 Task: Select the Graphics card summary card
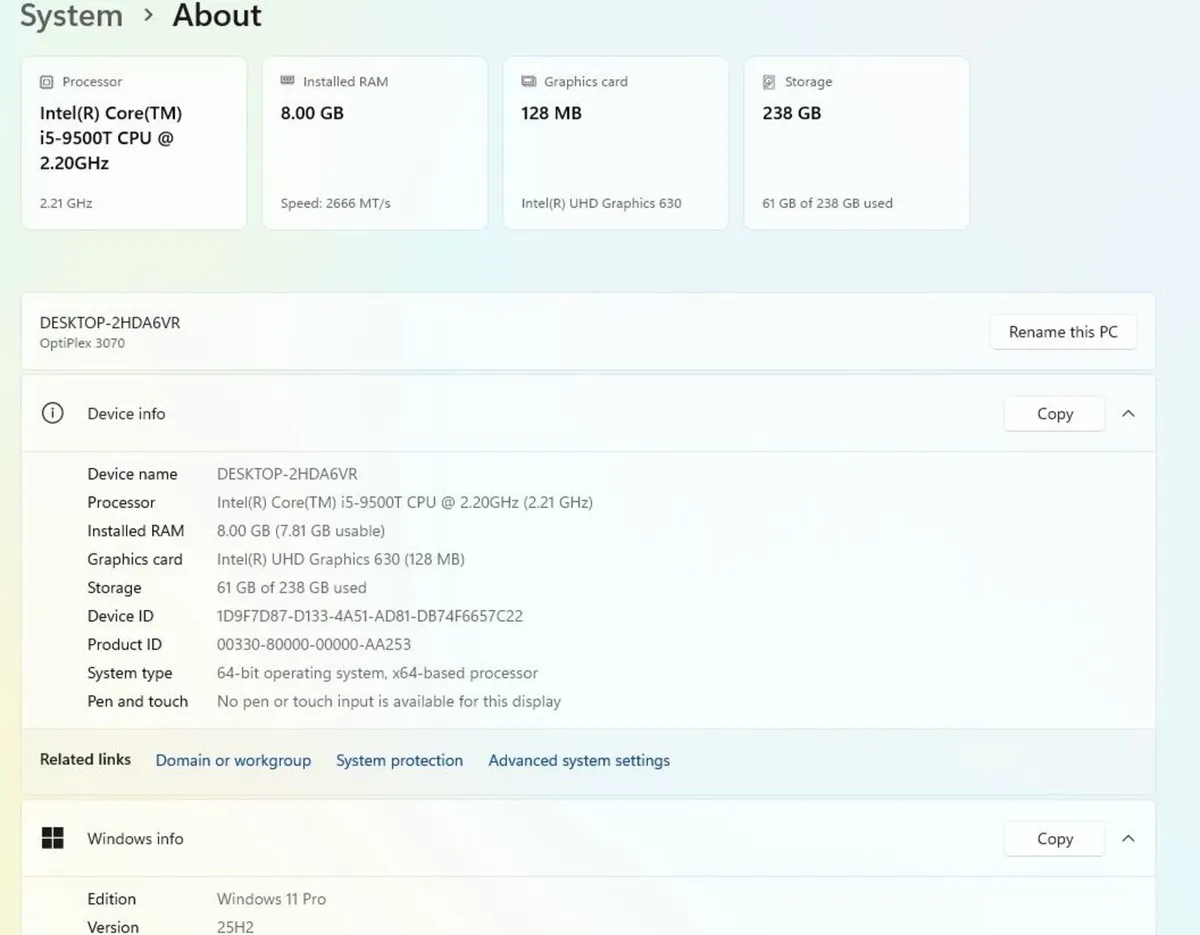[x=616, y=143]
